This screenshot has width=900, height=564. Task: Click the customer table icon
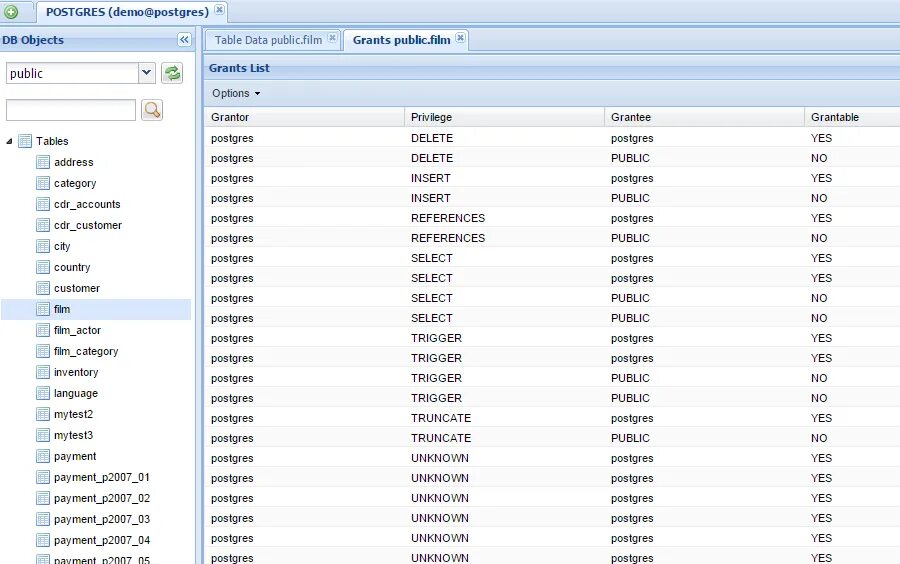tap(43, 288)
